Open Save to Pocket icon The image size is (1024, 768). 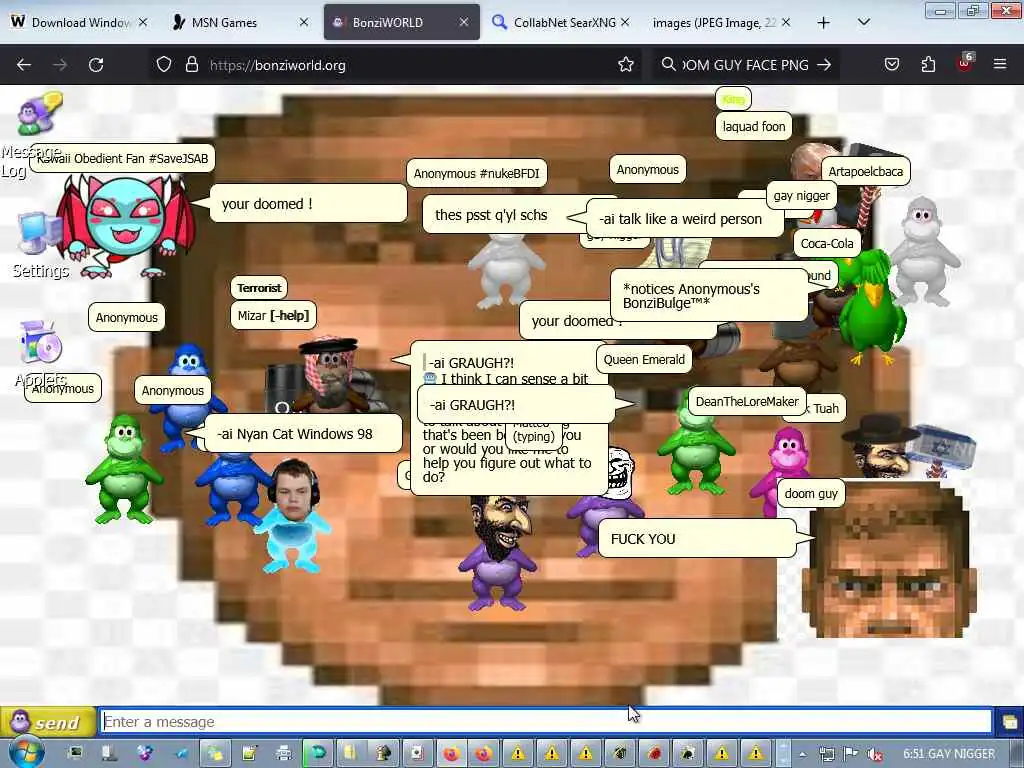coord(892,65)
